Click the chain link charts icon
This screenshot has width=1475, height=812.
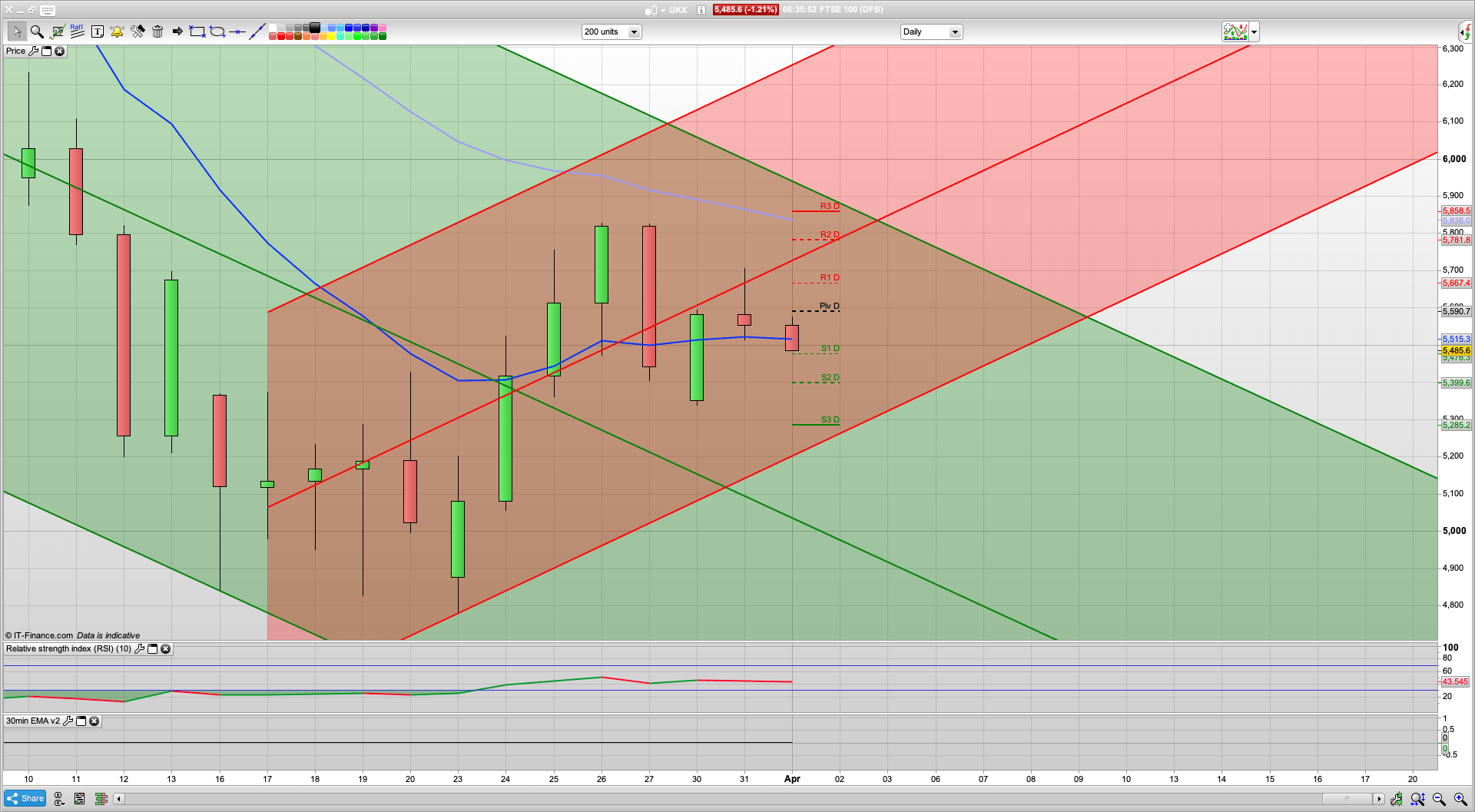pos(58,799)
